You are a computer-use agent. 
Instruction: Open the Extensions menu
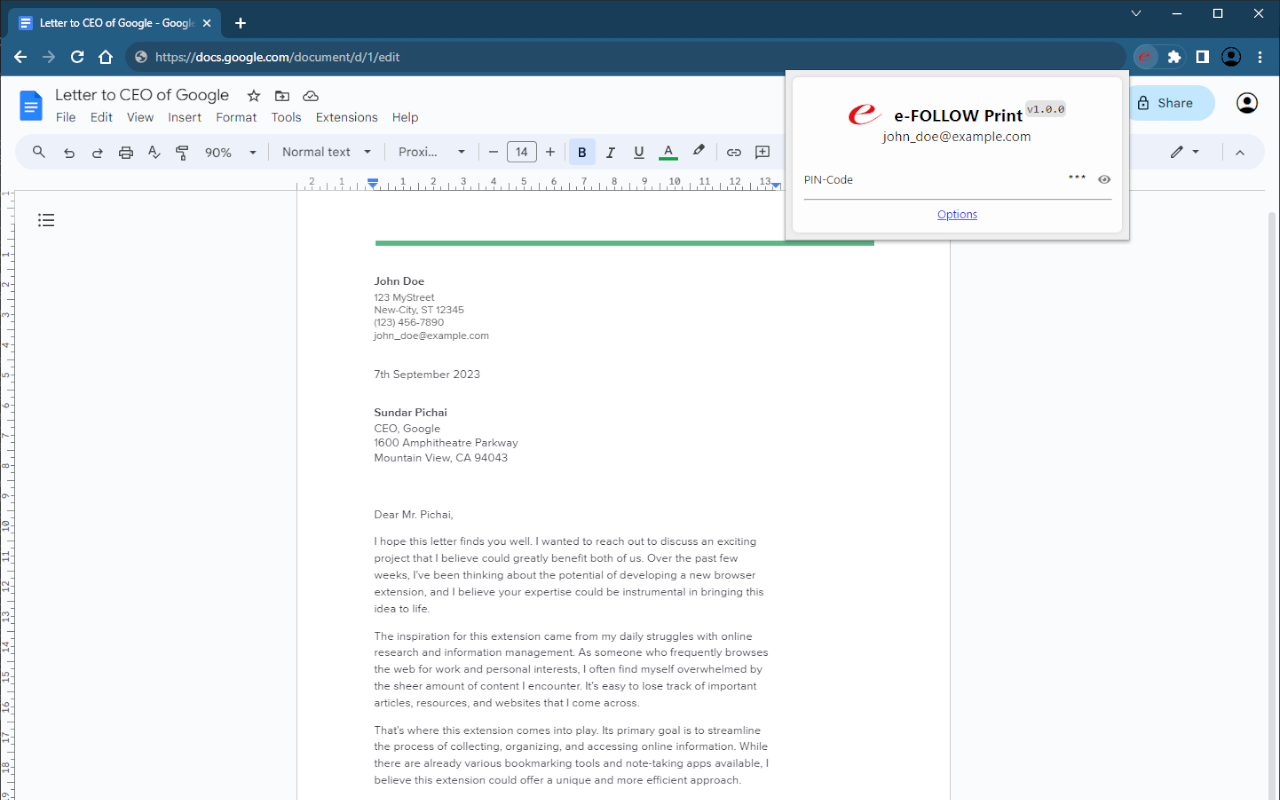pos(346,117)
